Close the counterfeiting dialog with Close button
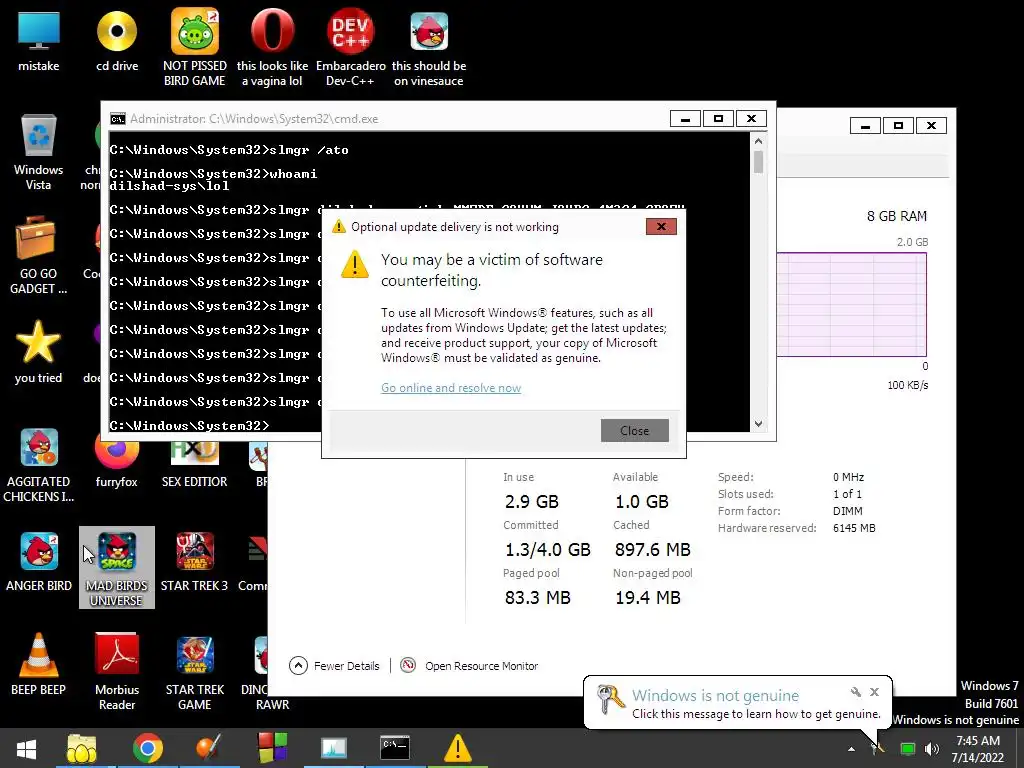The width and height of the screenshot is (1024, 768). (x=635, y=430)
